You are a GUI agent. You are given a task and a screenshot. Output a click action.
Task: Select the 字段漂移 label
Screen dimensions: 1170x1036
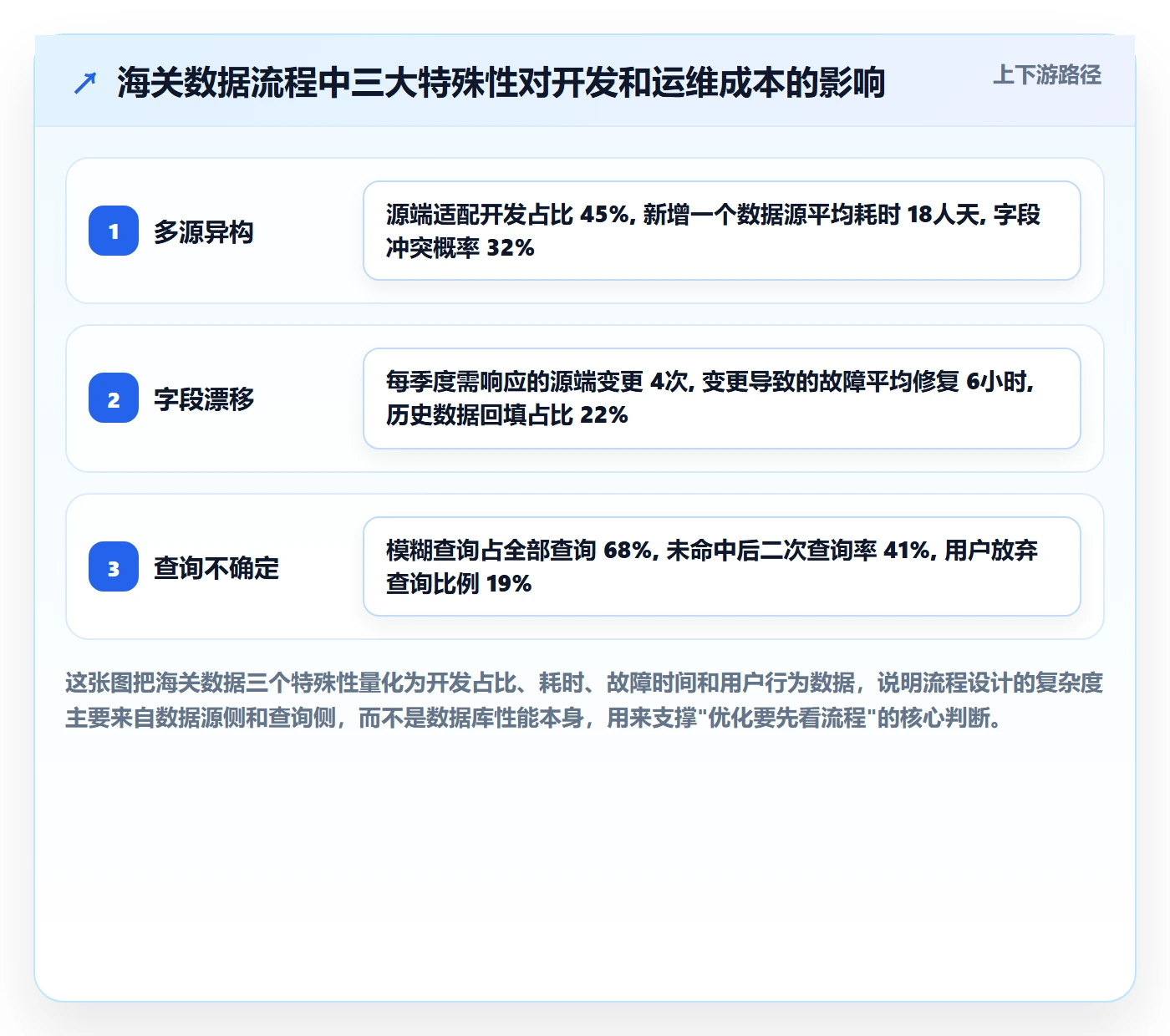coord(204,399)
